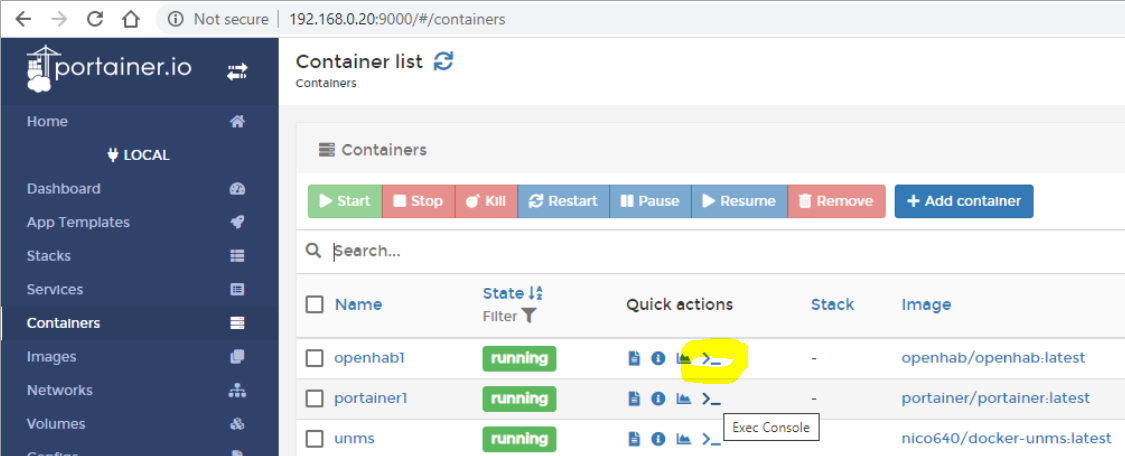Toggle the select-all containers checkbox
Screen dimensions: 1125x456
coord(314,304)
